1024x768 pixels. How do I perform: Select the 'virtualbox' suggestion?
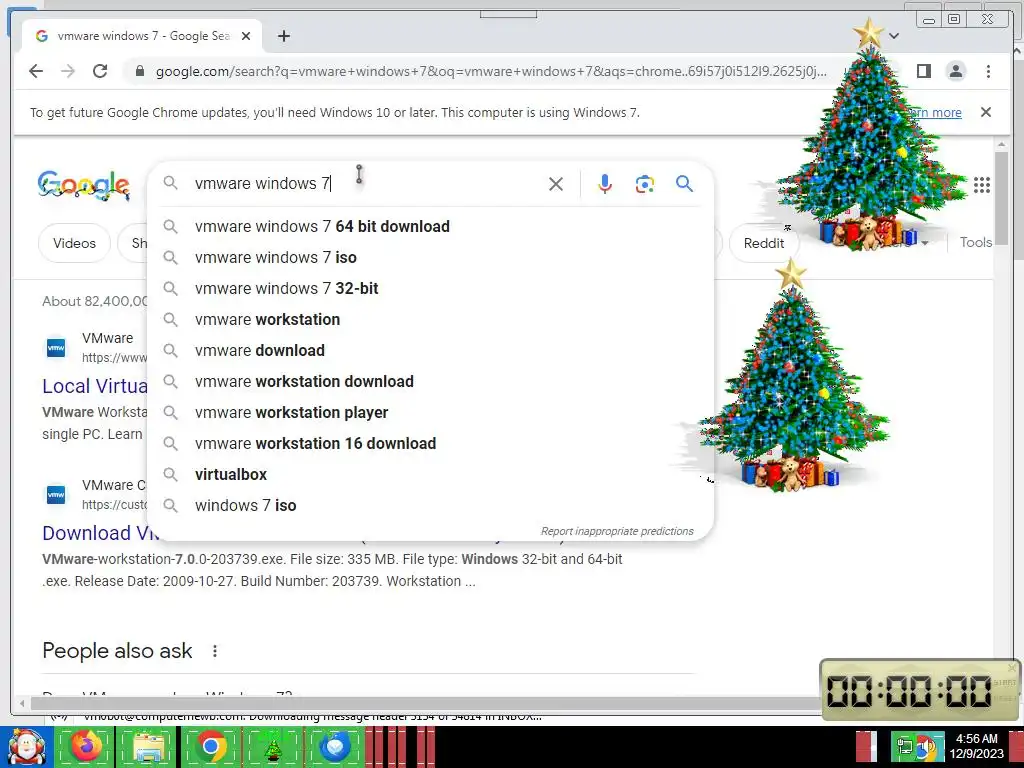430,475
